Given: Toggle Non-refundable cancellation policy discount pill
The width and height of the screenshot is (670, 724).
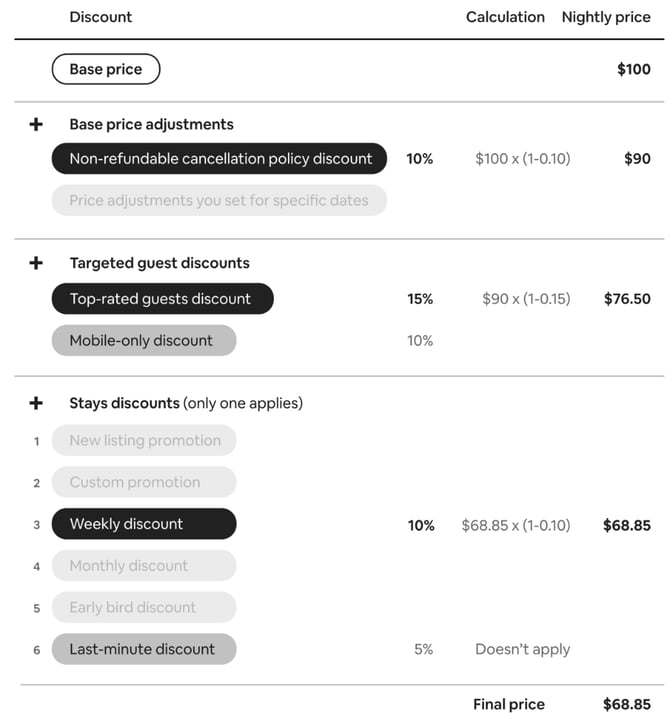Looking at the screenshot, I should [219, 158].
